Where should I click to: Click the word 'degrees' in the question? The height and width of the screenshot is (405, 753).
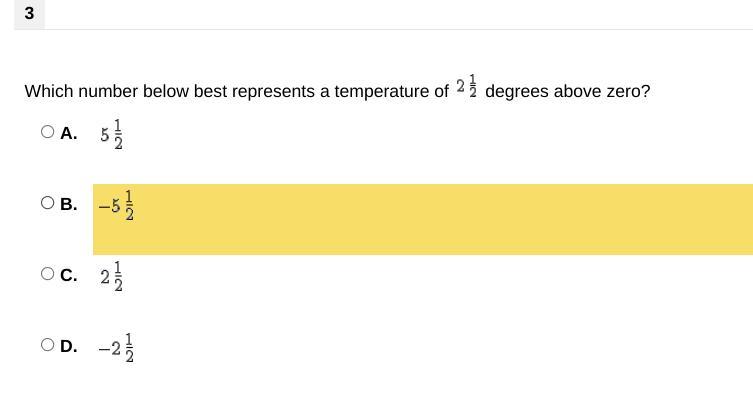(x=514, y=91)
